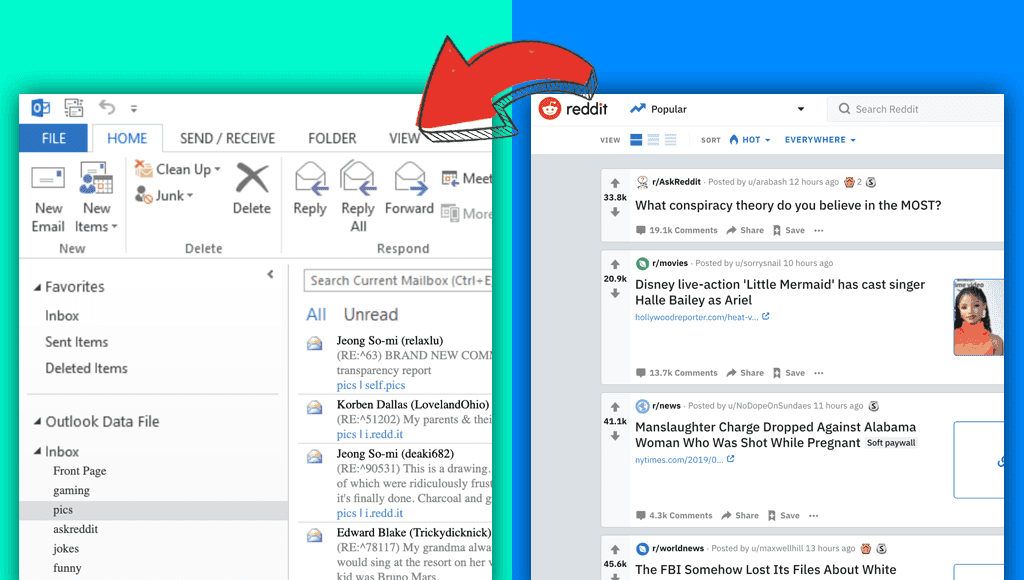This screenshot has height=580, width=1024.
Task: Click Save on the AskReddit post
Action: point(789,230)
